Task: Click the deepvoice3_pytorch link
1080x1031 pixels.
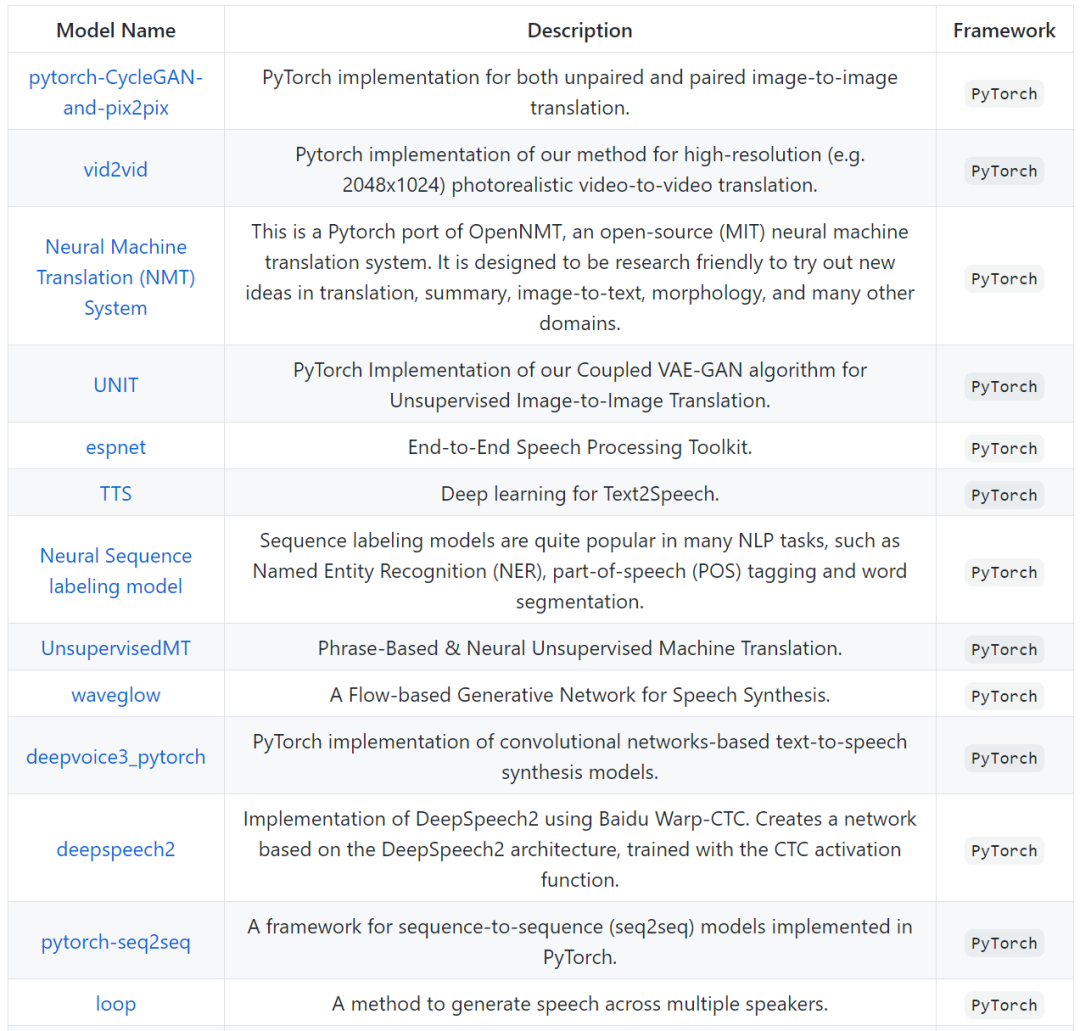Action: coord(116,756)
